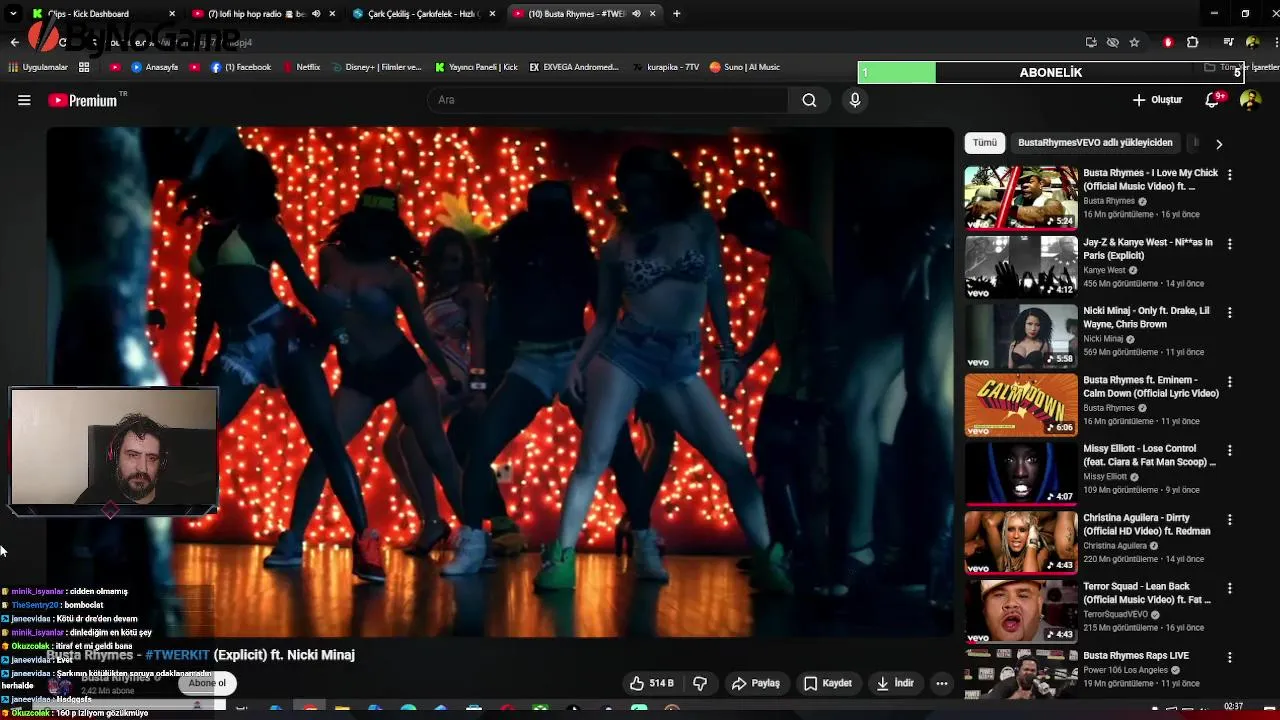Open options for I Love My Chick video

[x=1229, y=174]
